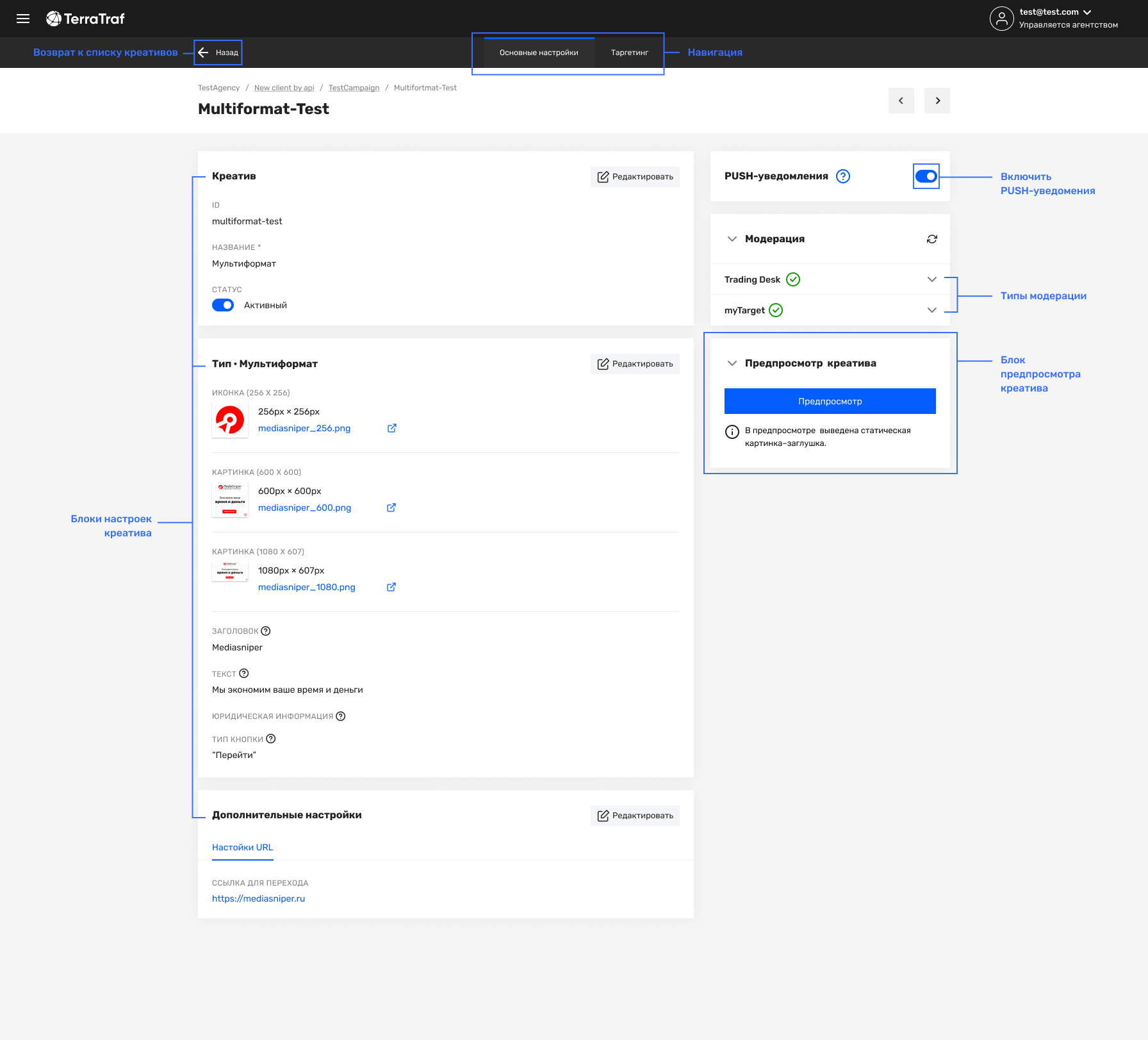Screen dimensions: 1148x1040
Task: Open mediasniper_600.png file link
Action: [304, 508]
